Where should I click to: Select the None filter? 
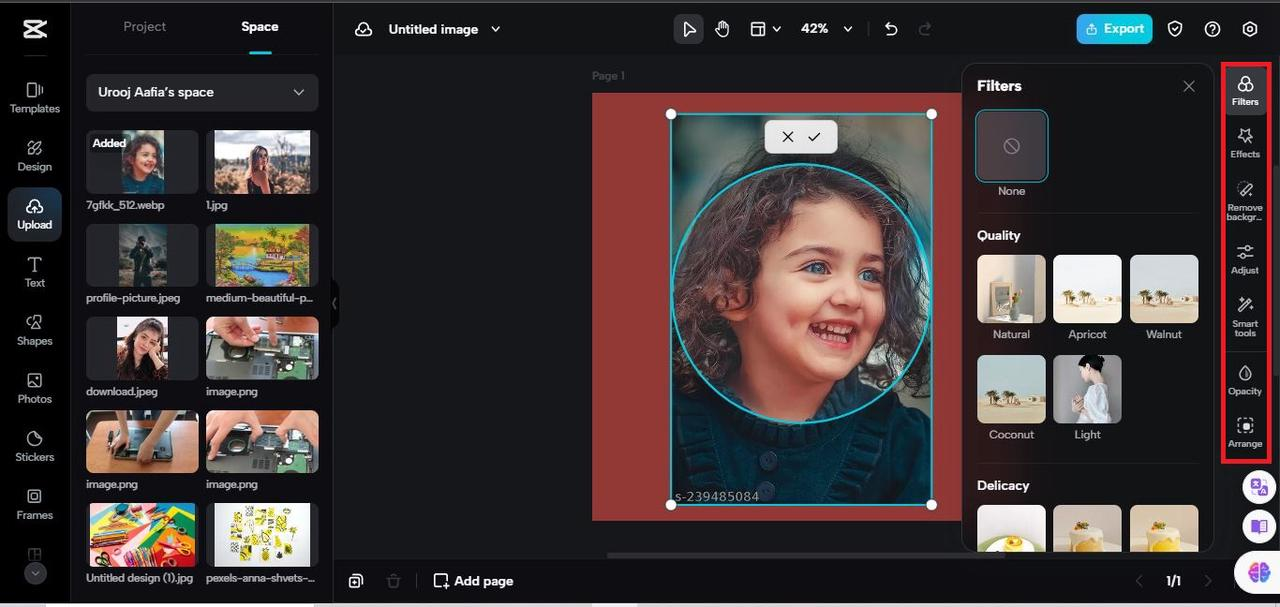coord(1012,146)
